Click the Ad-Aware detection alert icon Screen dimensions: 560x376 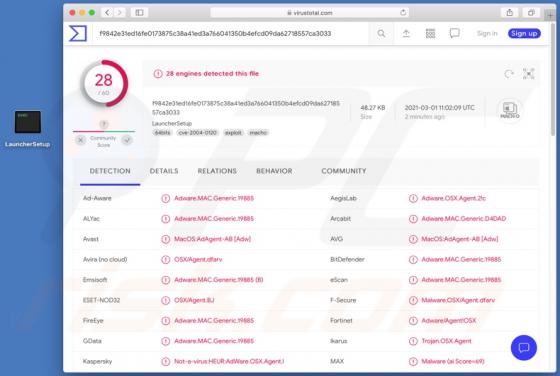tap(165, 198)
